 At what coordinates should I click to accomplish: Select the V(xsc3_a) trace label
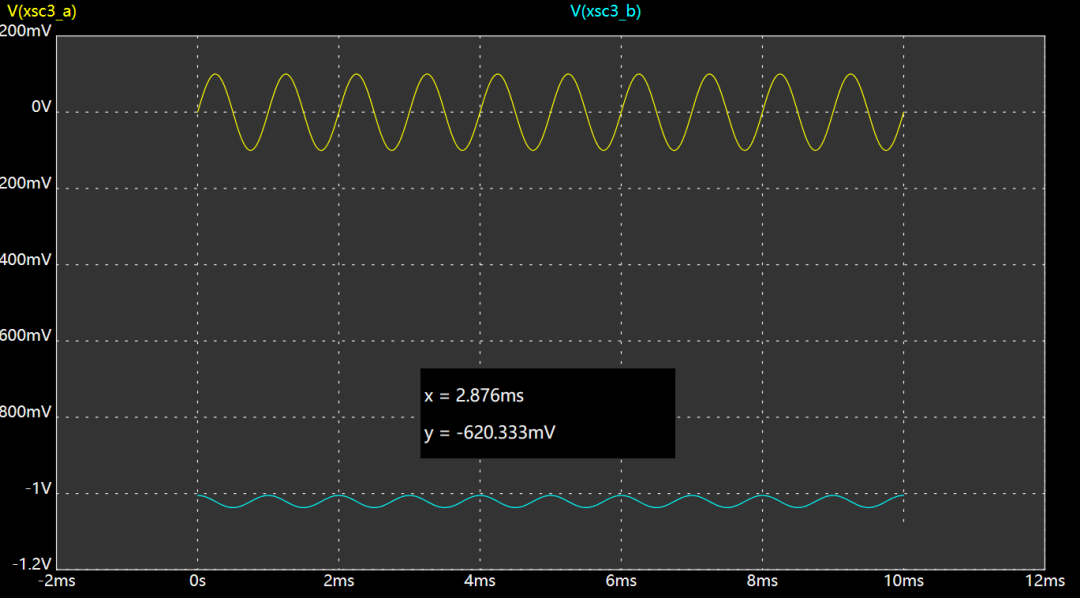tap(41, 11)
